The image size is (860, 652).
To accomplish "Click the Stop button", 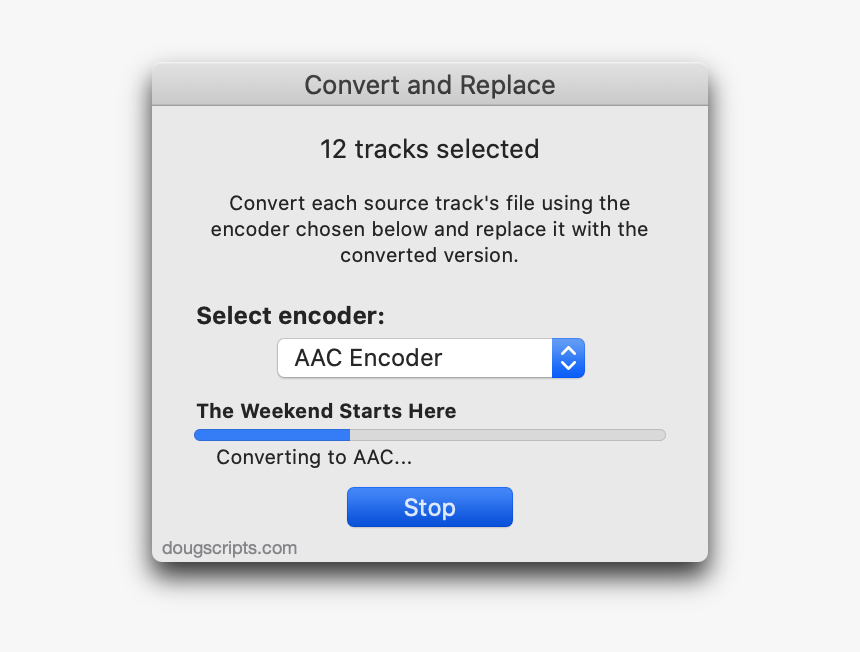I will pos(429,507).
